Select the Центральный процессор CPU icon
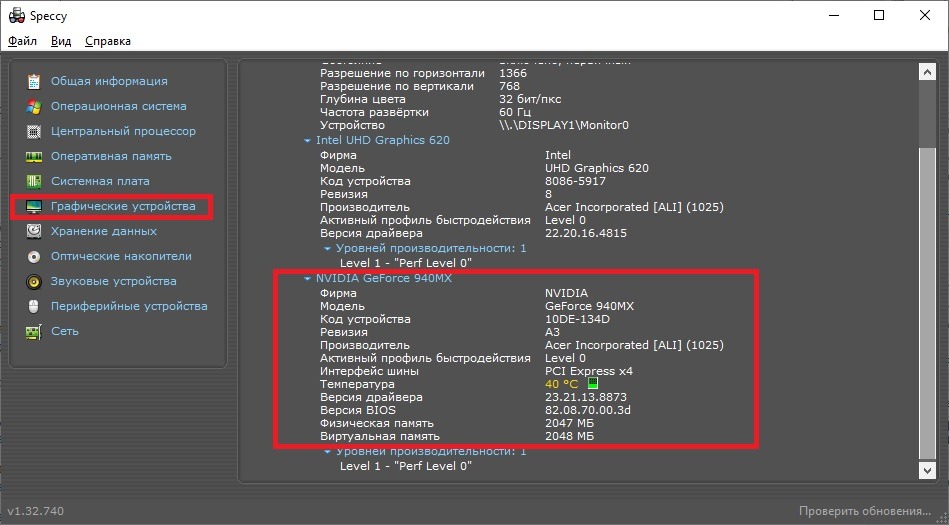This screenshot has height=525, width=949. (x=34, y=131)
